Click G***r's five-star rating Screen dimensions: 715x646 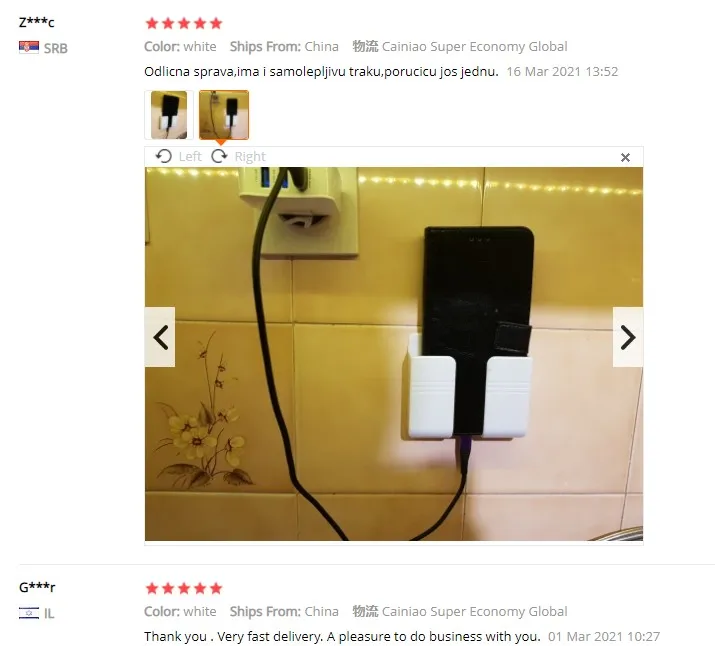(x=184, y=588)
